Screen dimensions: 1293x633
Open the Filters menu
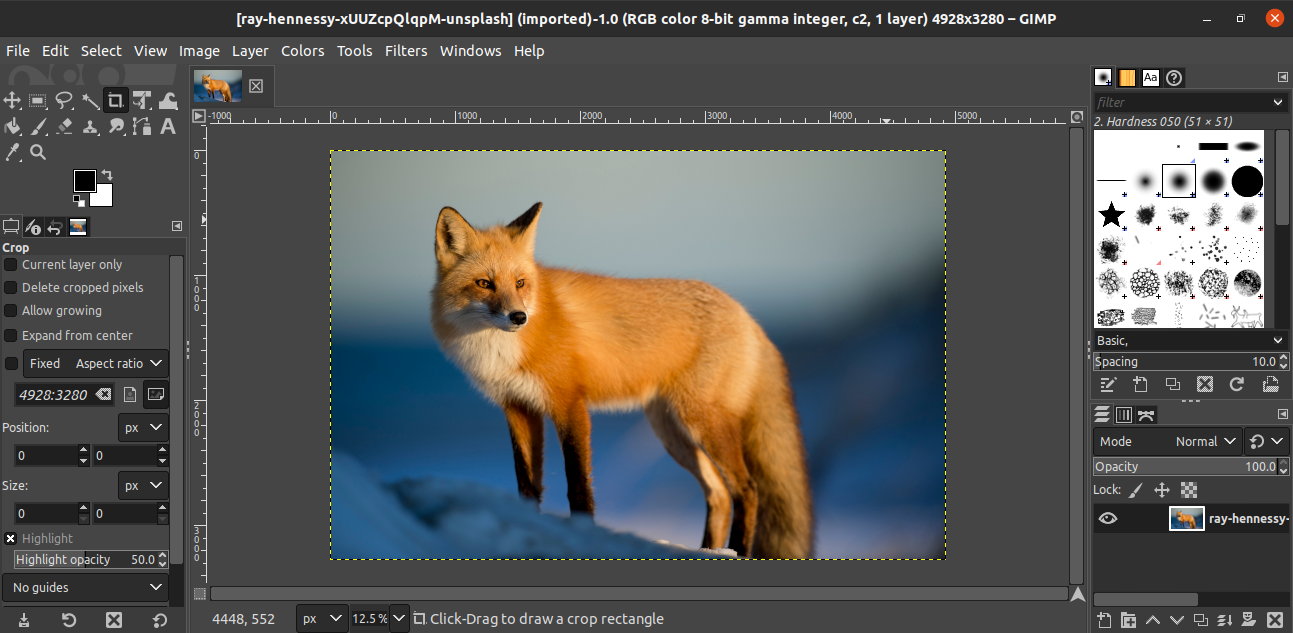point(405,51)
